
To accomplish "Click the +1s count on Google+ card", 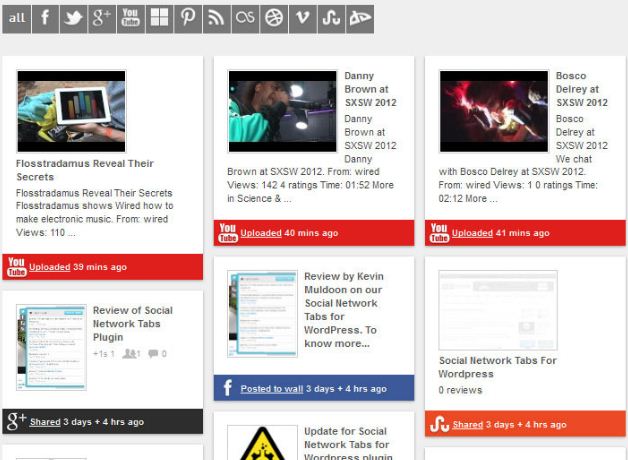I will [104, 354].
